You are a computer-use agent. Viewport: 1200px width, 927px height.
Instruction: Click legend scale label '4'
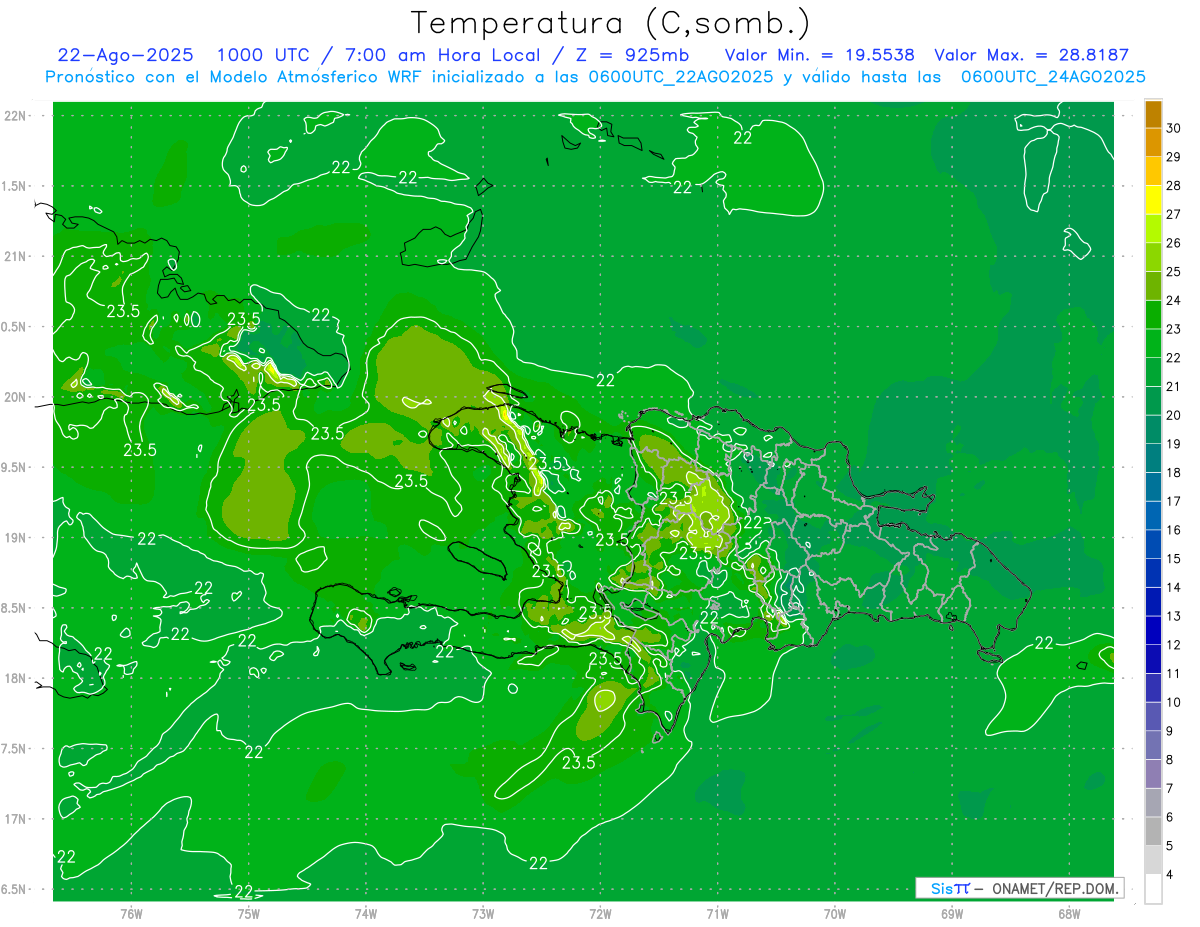click(1170, 875)
